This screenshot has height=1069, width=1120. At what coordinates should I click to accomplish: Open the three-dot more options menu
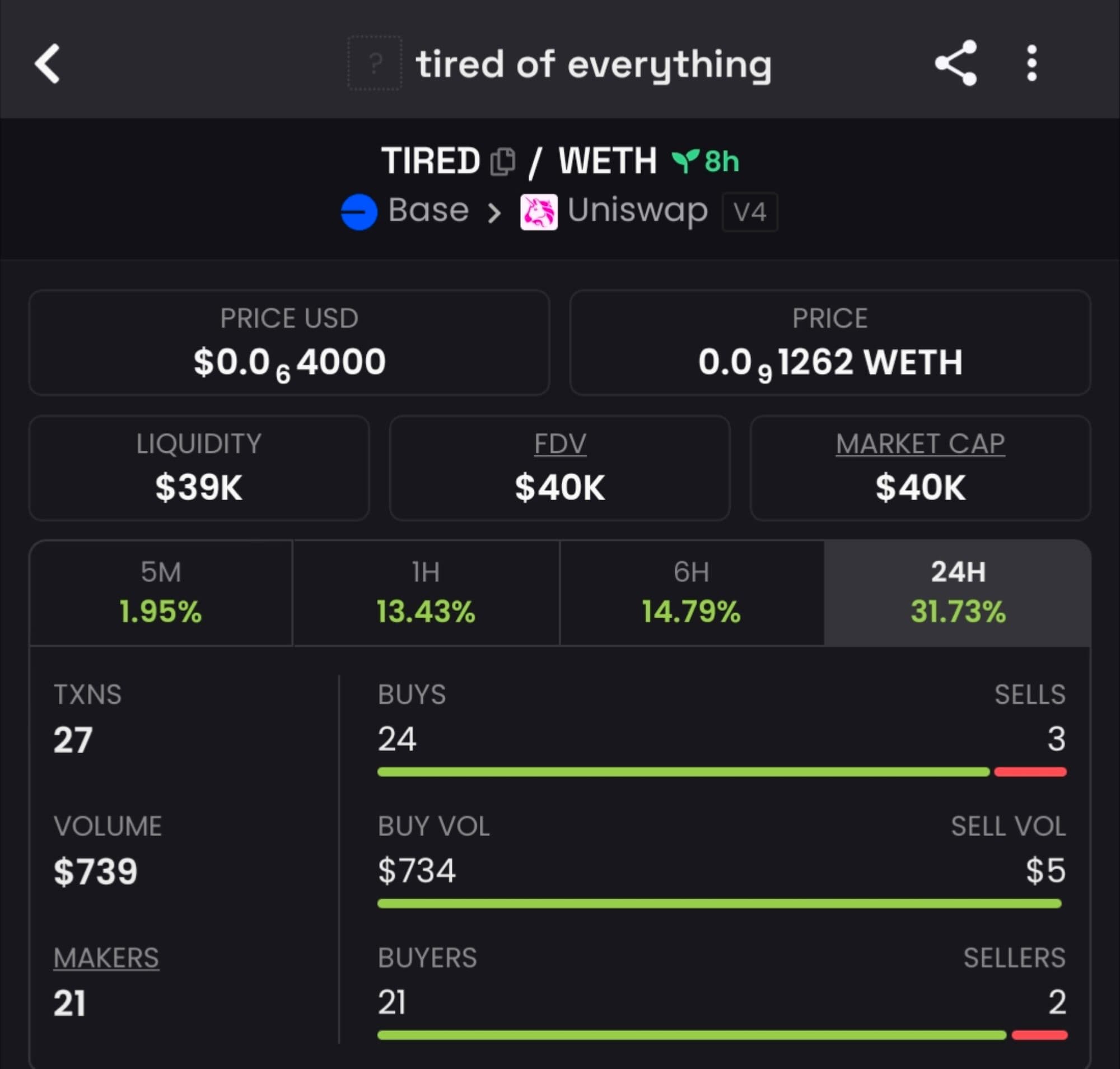[x=1031, y=63]
